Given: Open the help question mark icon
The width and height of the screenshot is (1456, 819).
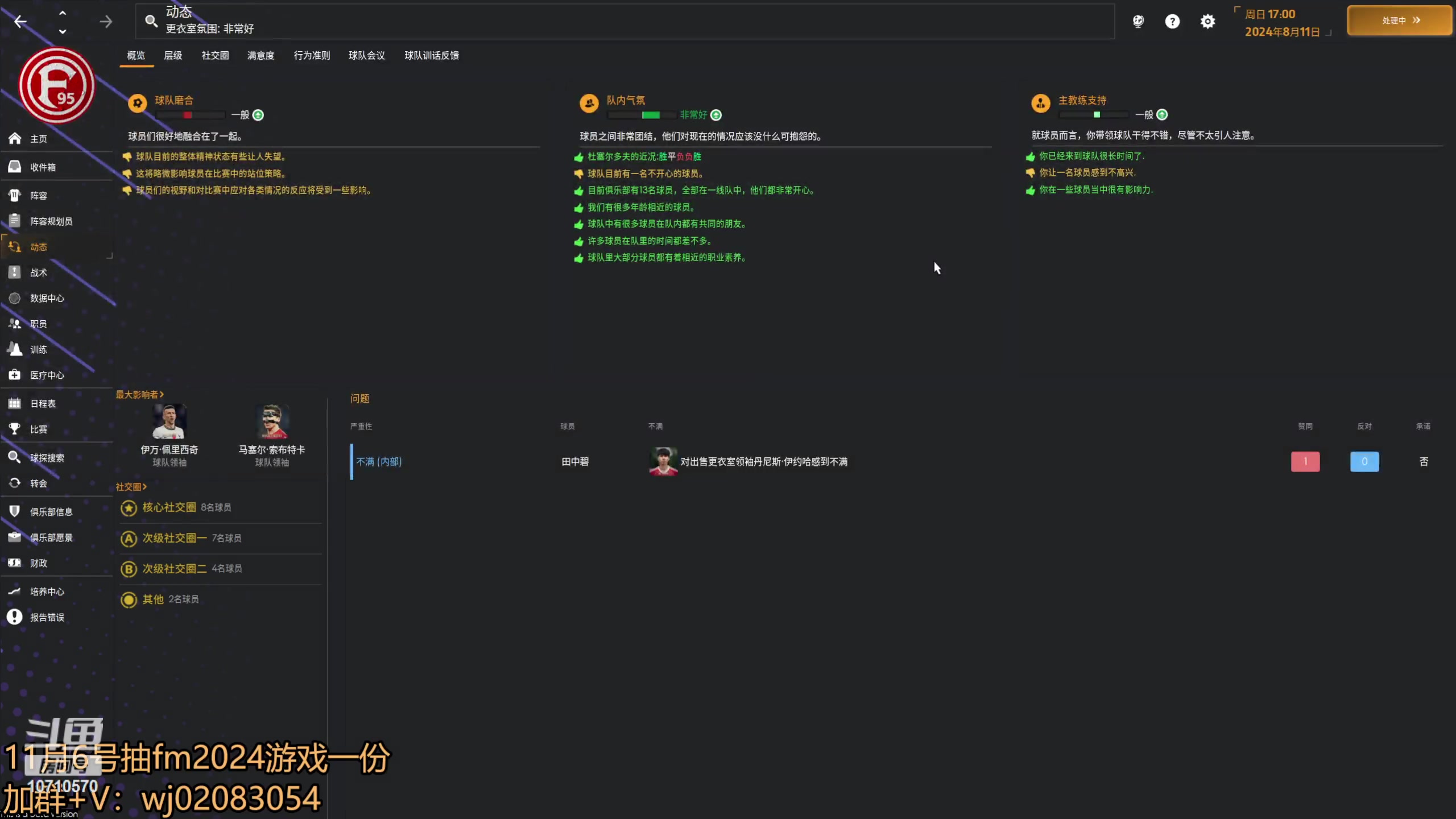Looking at the screenshot, I should click(1172, 22).
